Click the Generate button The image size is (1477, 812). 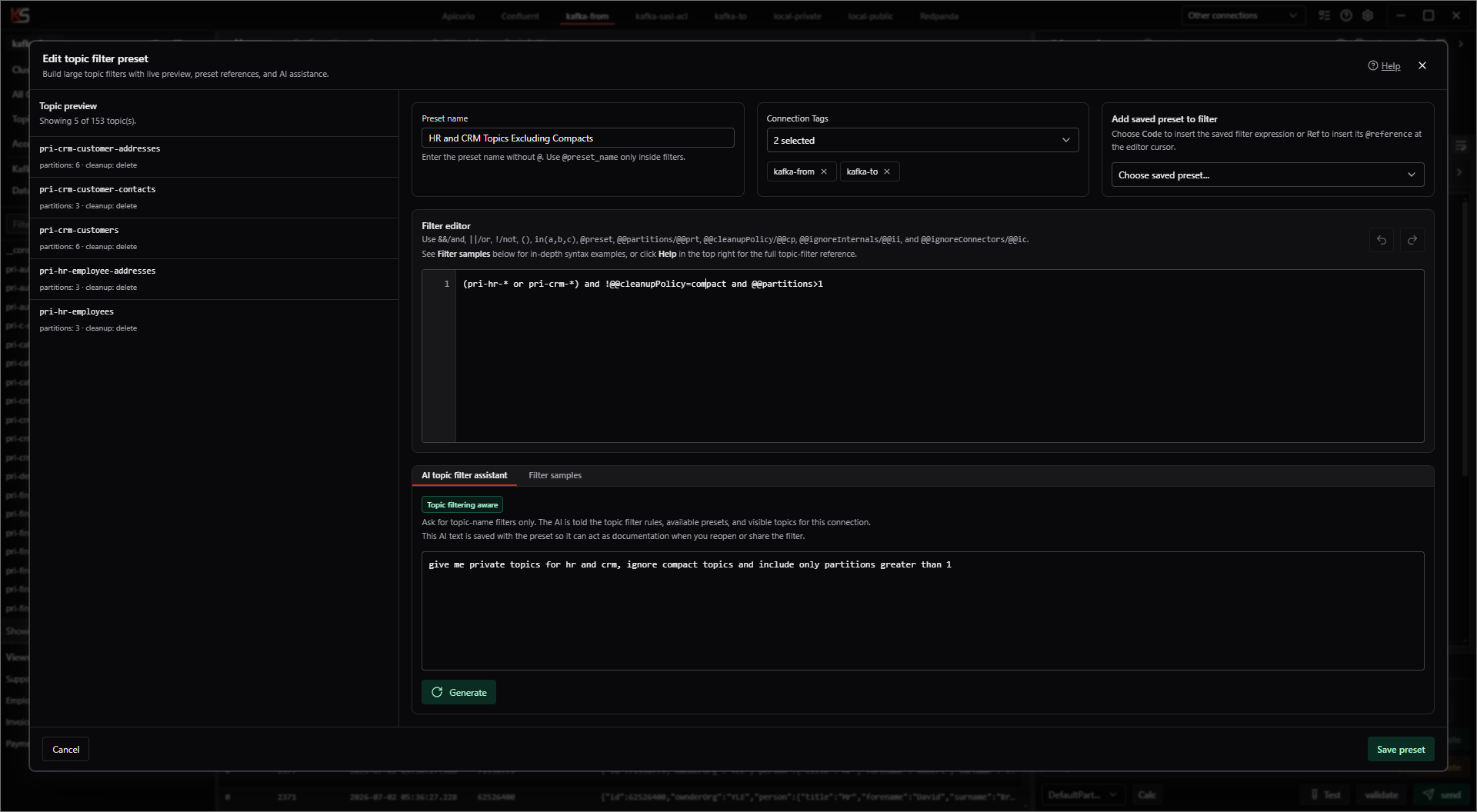point(458,692)
